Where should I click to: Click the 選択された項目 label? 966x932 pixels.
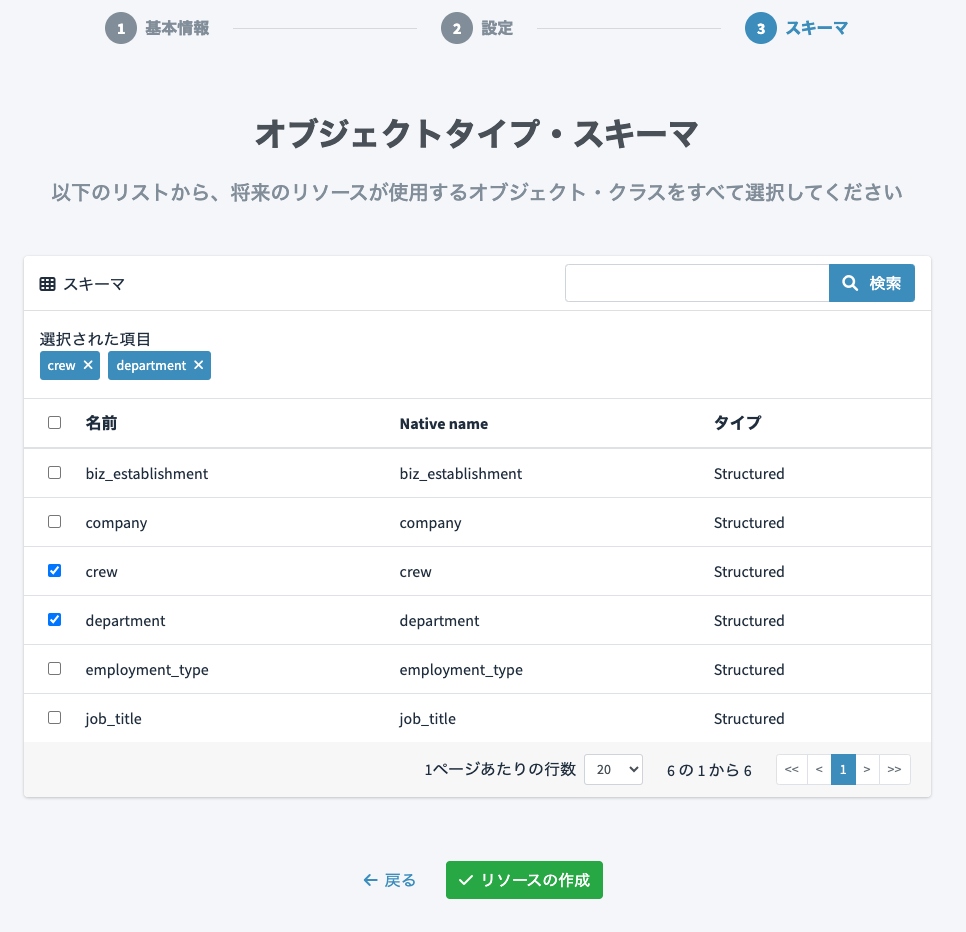[x=95, y=339]
